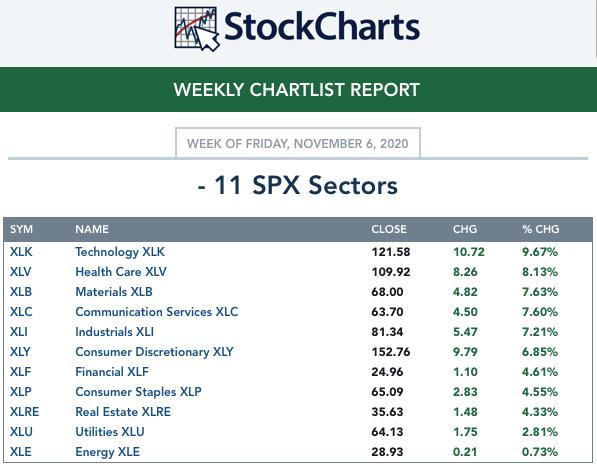Click the Financial XLF name link
Image resolution: width=597 pixels, height=468 pixels.
click(x=112, y=372)
